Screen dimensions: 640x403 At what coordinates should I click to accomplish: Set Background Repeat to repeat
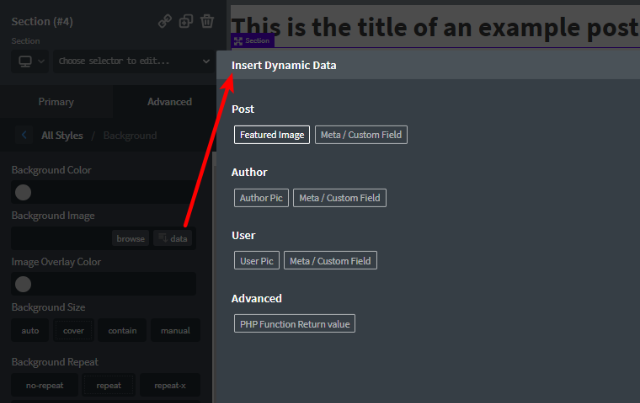[109, 385]
